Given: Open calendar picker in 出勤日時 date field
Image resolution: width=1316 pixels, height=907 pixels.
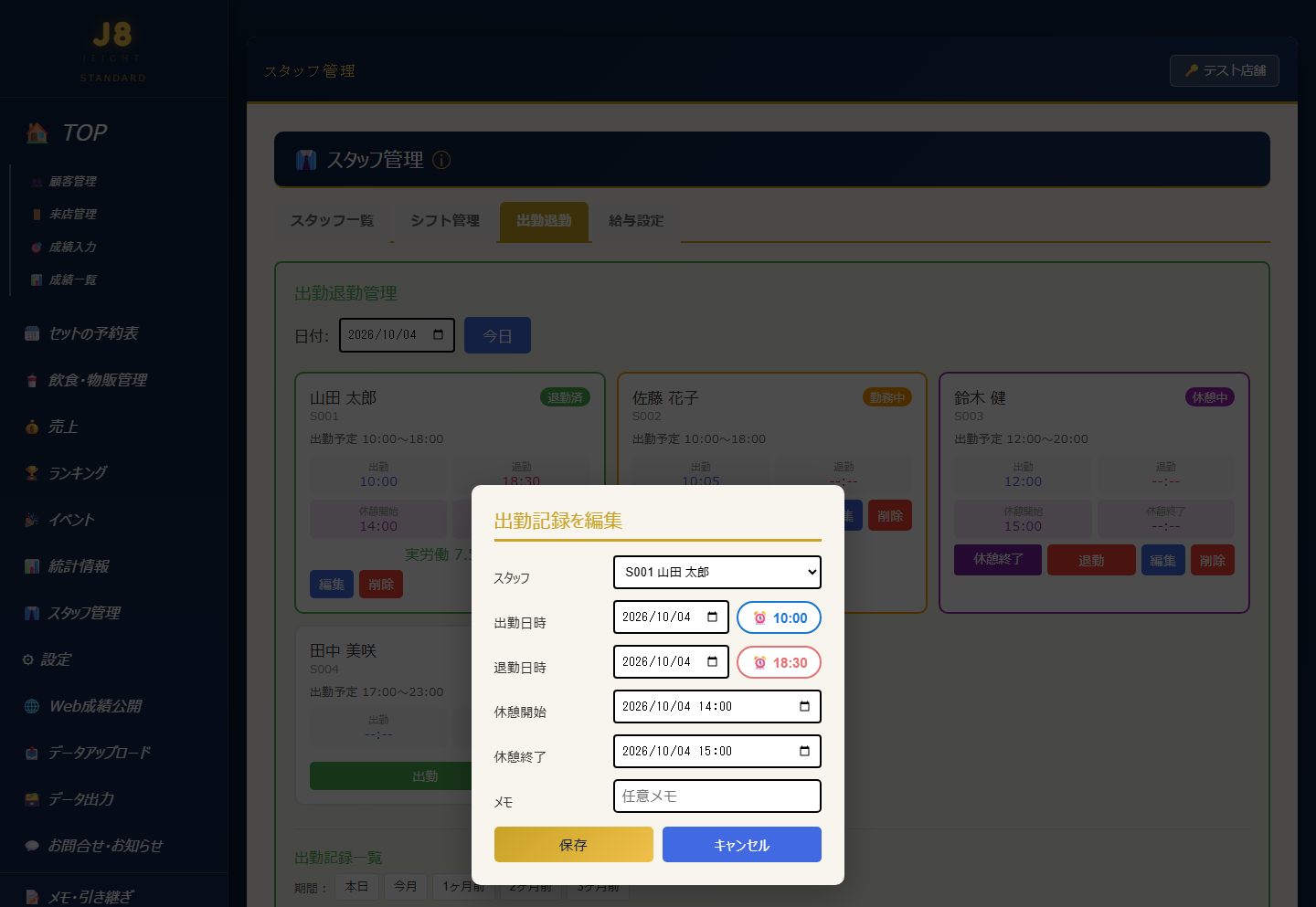Looking at the screenshot, I should point(713,617).
